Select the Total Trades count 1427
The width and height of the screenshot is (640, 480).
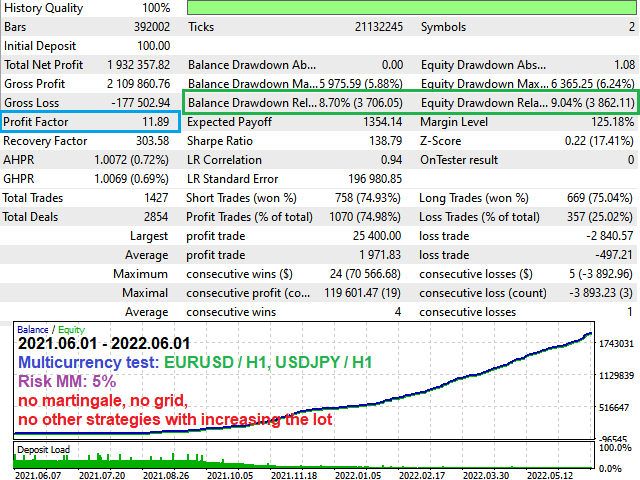[156, 198]
